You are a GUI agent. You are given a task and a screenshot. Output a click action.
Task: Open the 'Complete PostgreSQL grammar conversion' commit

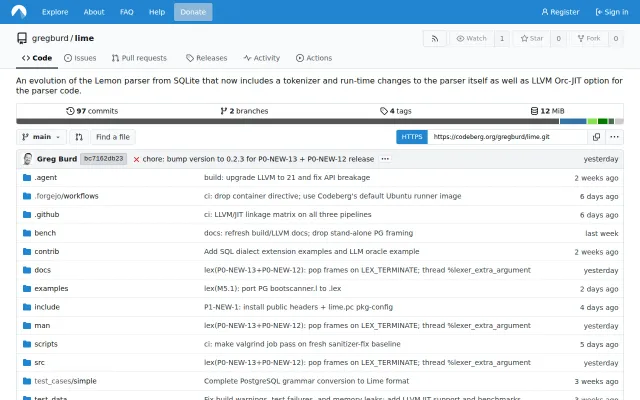pos(307,381)
